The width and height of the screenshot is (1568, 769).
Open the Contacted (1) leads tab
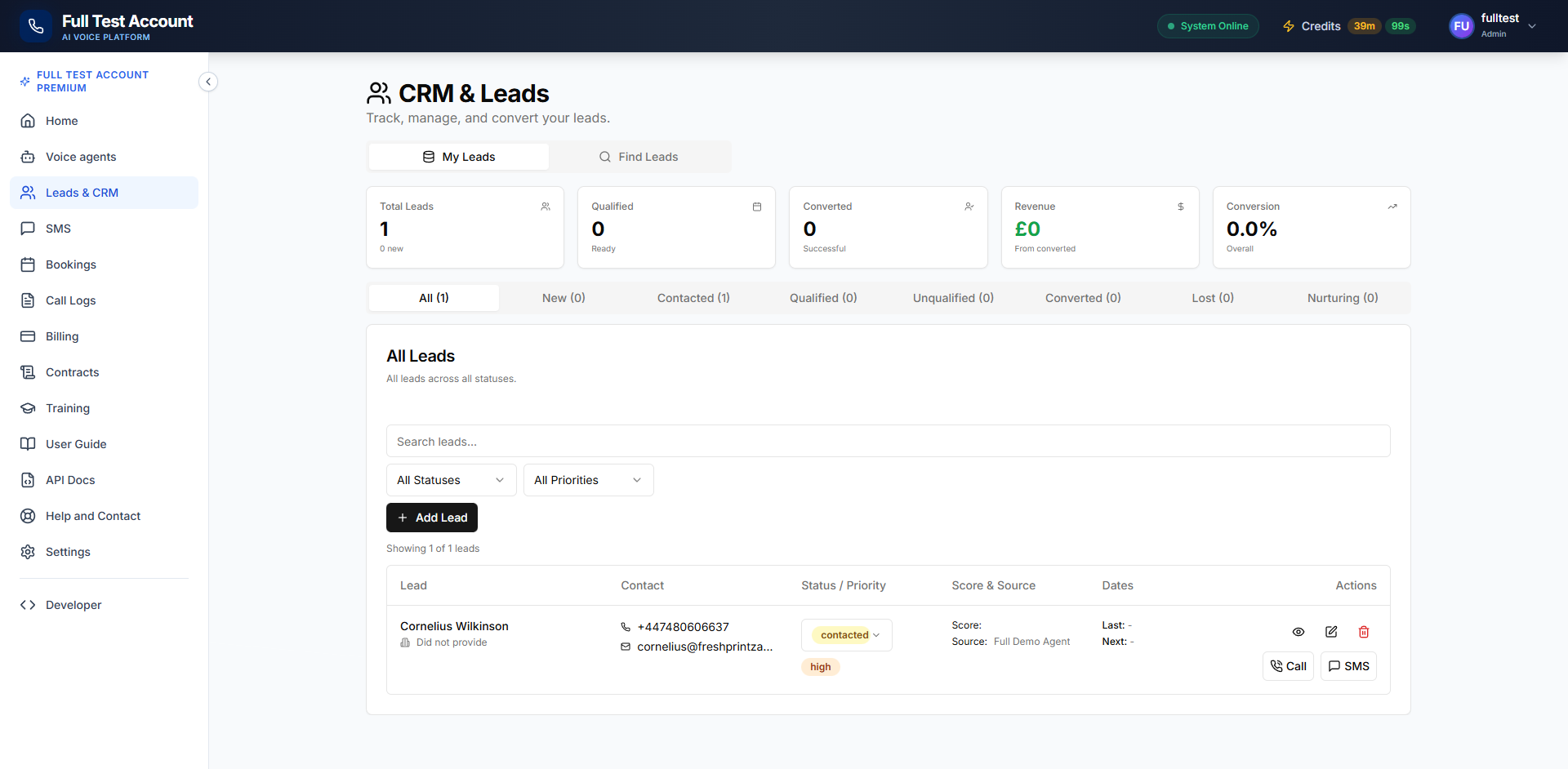(693, 298)
